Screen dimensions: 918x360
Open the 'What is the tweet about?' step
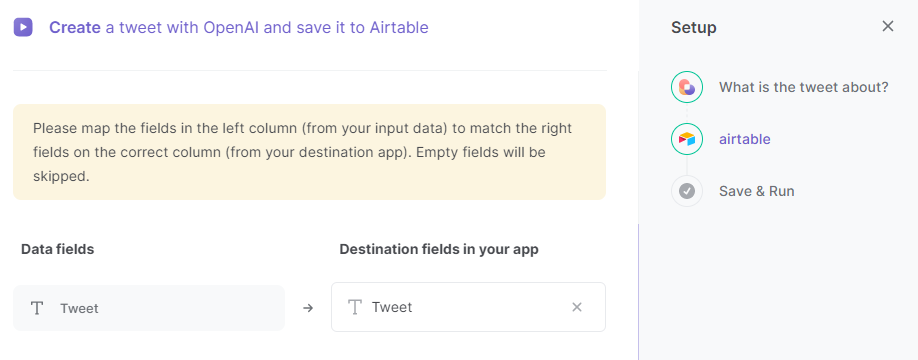(x=804, y=87)
